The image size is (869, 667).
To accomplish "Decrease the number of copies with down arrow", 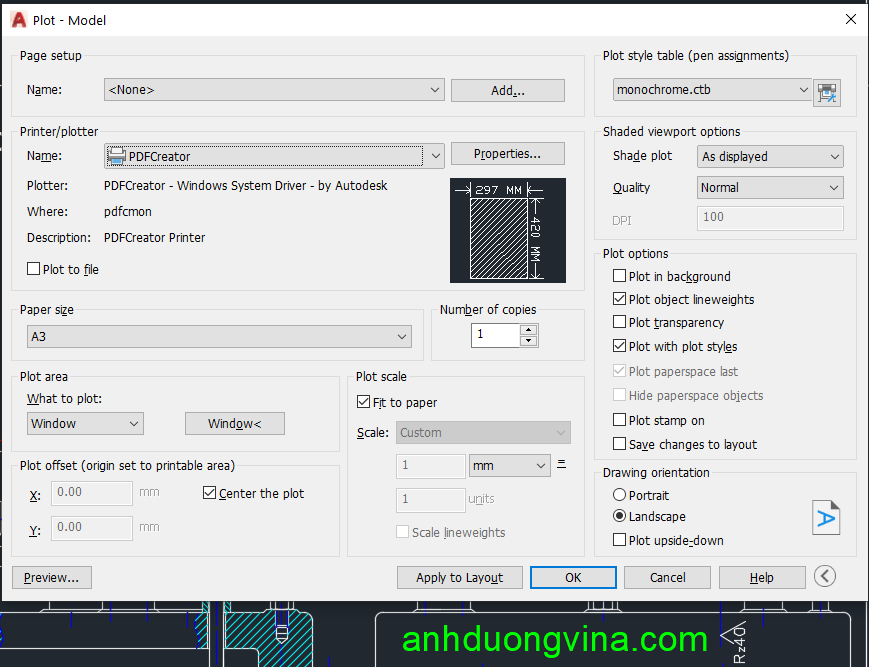I will coord(528,341).
